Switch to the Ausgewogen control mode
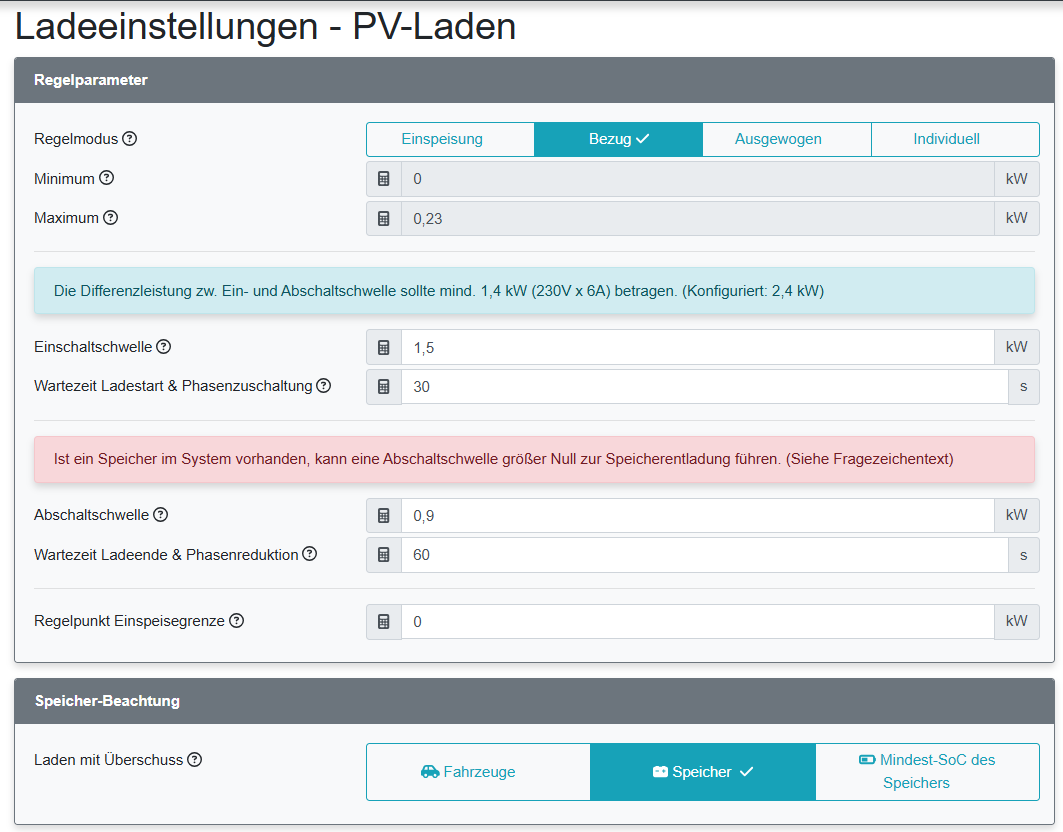The image size is (1063, 832). click(786, 139)
